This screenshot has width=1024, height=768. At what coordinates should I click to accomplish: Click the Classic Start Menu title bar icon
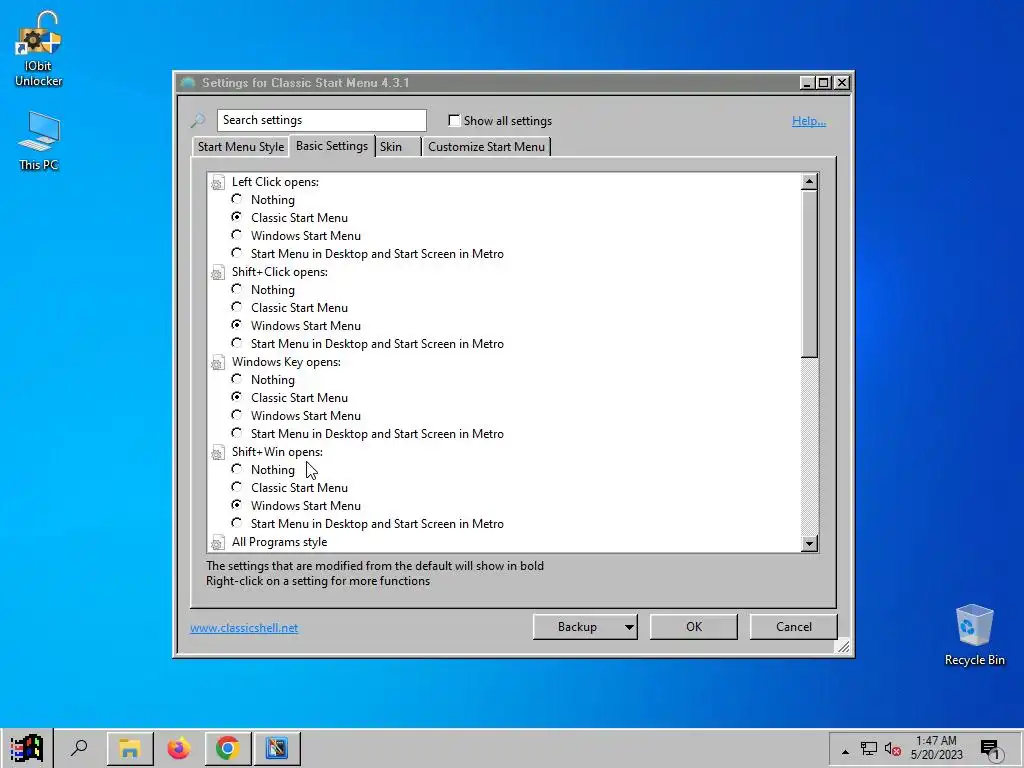[188, 83]
